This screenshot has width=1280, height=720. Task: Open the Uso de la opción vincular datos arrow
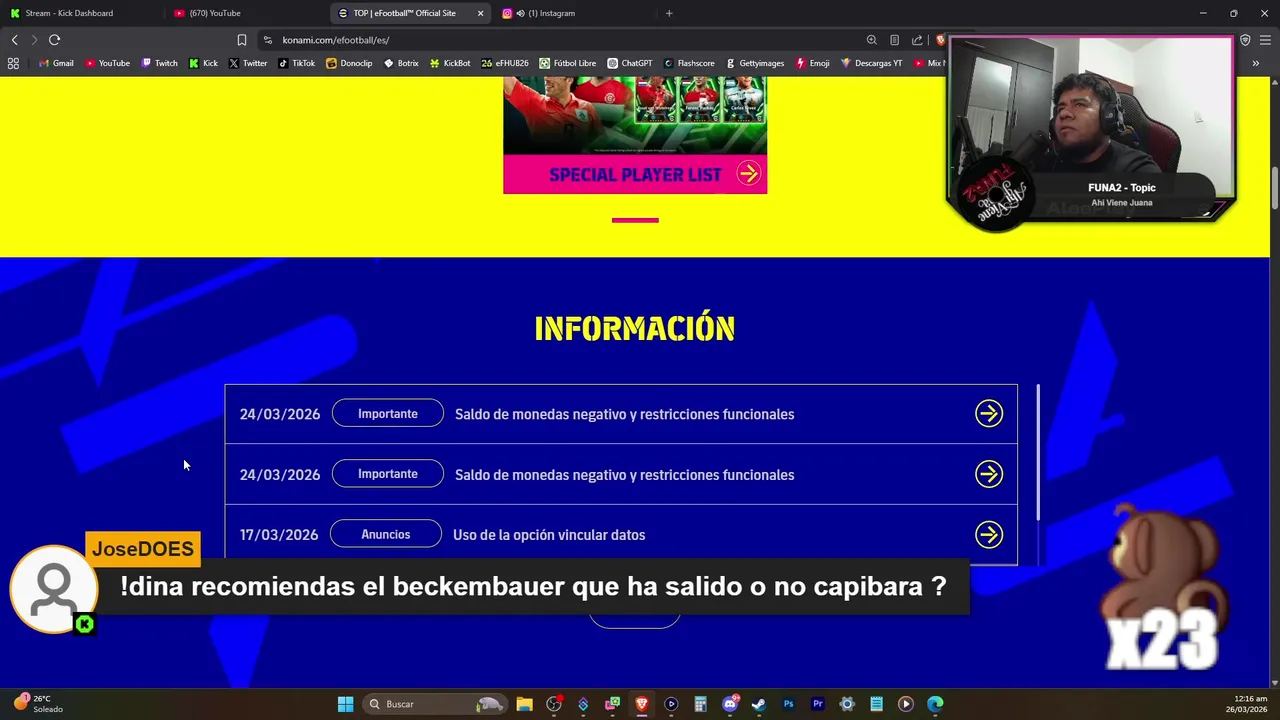point(989,535)
